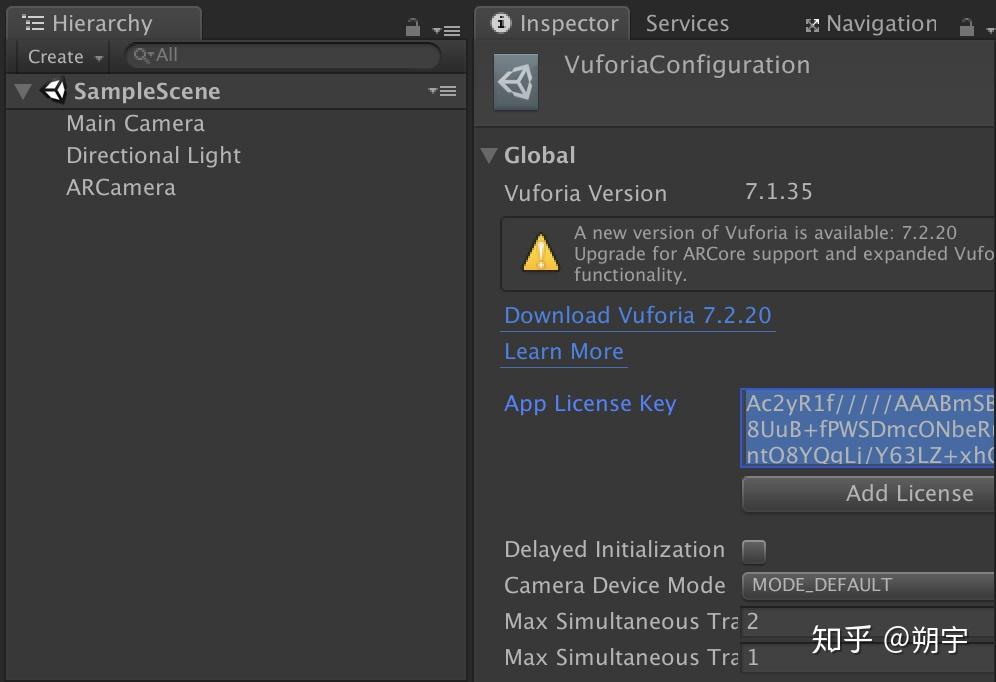Click the VuforiaConfiguration asset icon
The image size is (996, 682).
[x=516, y=82]
